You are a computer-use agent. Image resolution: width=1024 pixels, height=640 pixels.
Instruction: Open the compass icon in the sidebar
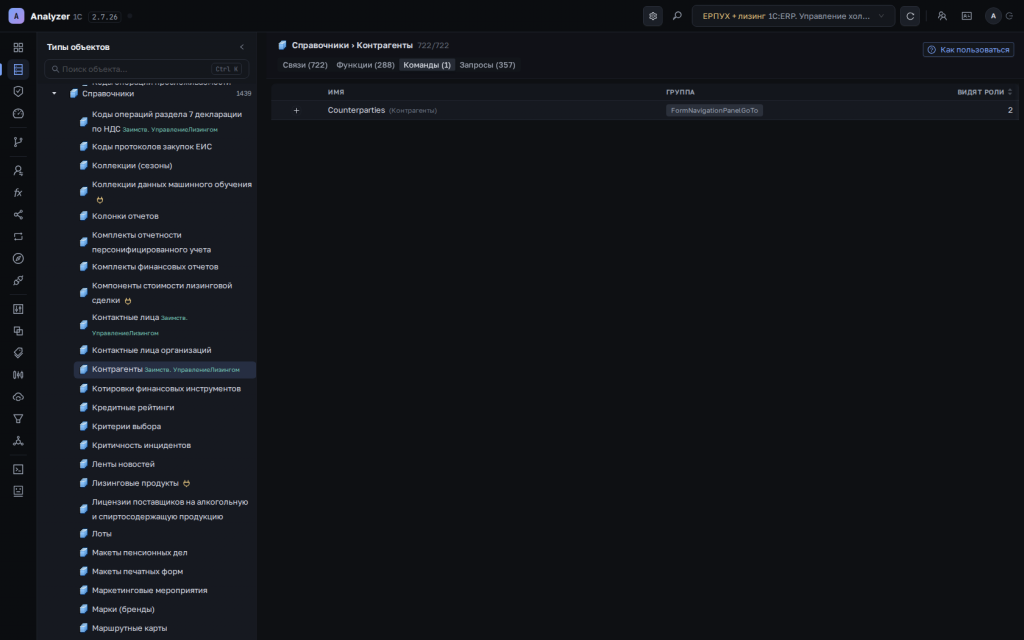18,259
